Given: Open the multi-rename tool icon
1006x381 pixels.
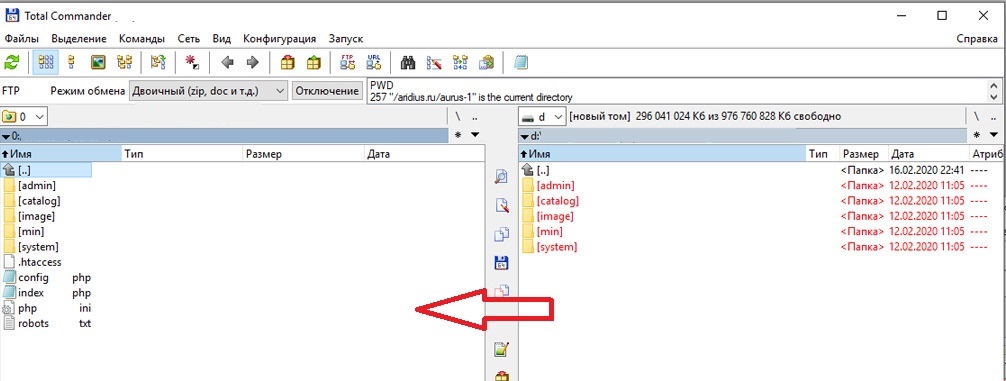Looking at the screenshot, I should (434, 62).
